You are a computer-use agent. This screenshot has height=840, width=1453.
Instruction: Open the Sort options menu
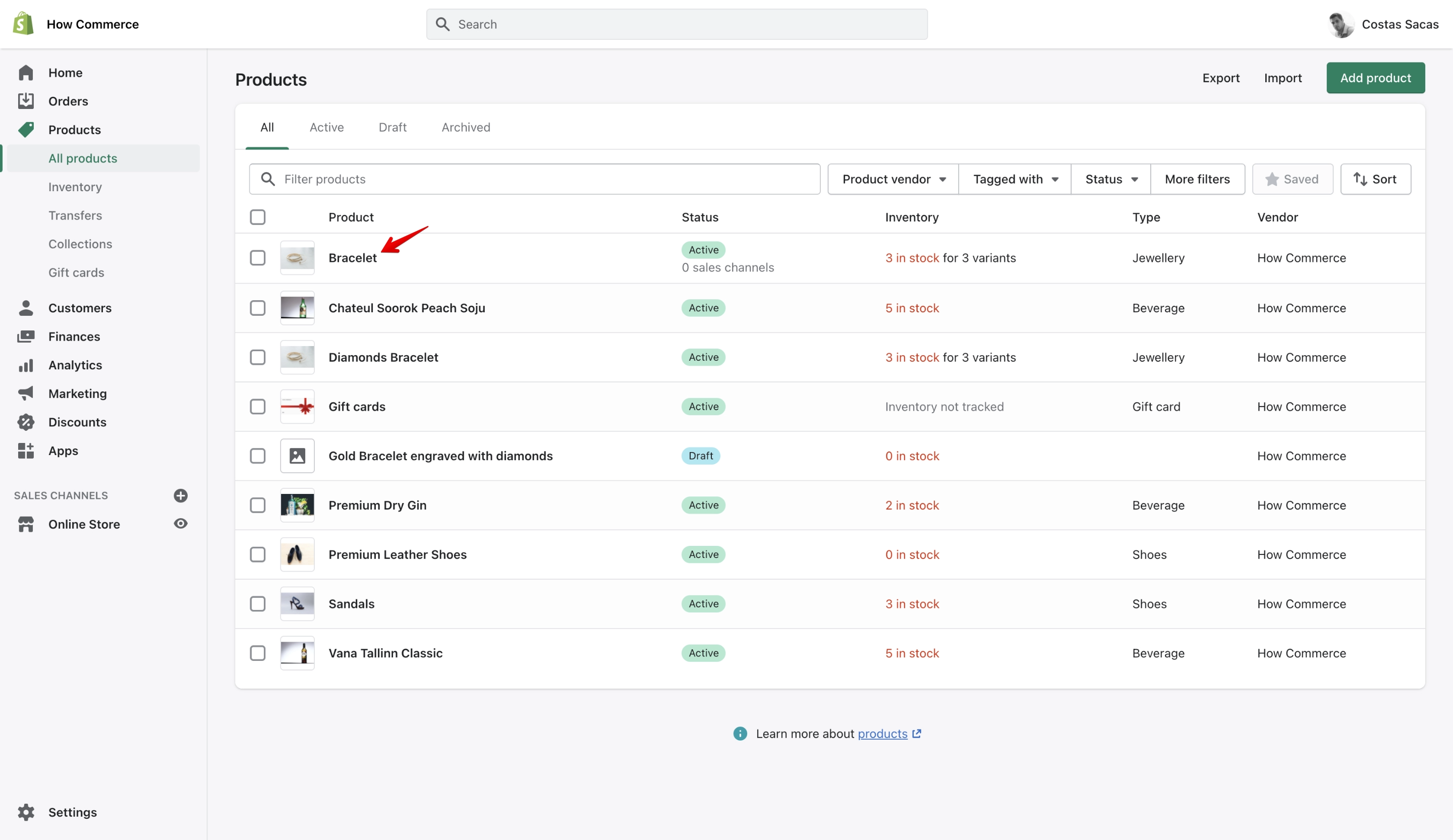pos(1375,179)
